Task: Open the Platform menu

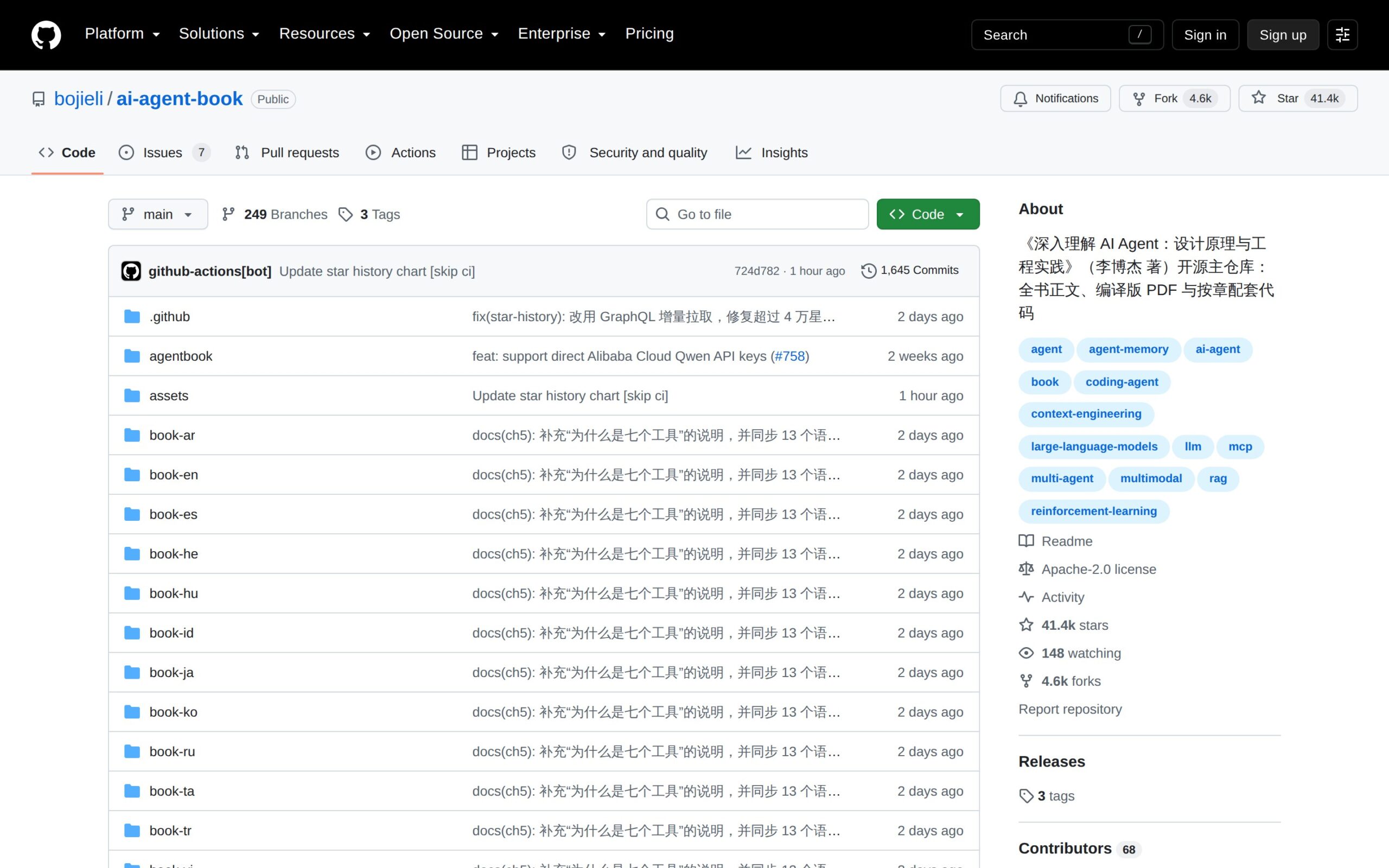Action: (122, 34)
